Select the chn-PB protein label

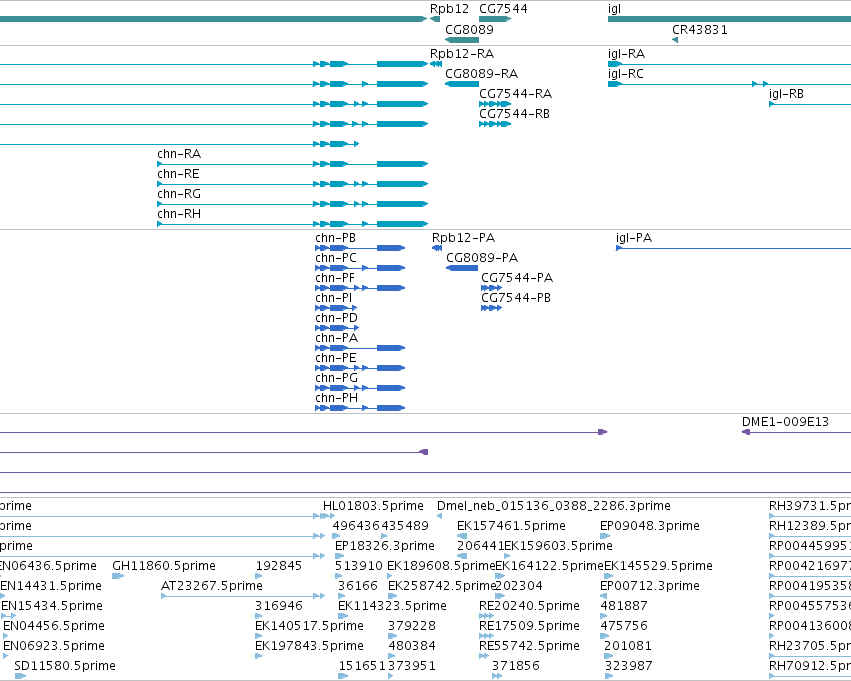[x=335, y=238]
